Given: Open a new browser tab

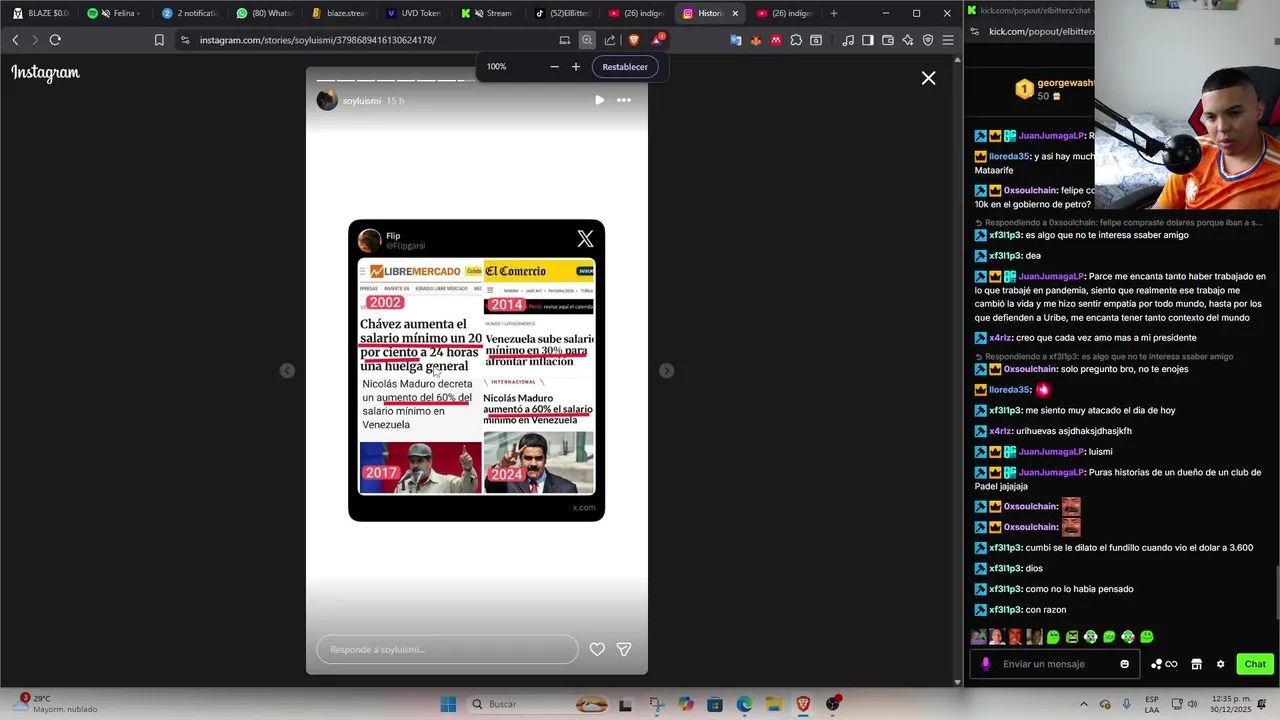Looking at the screenshot, I should [834, 13].
